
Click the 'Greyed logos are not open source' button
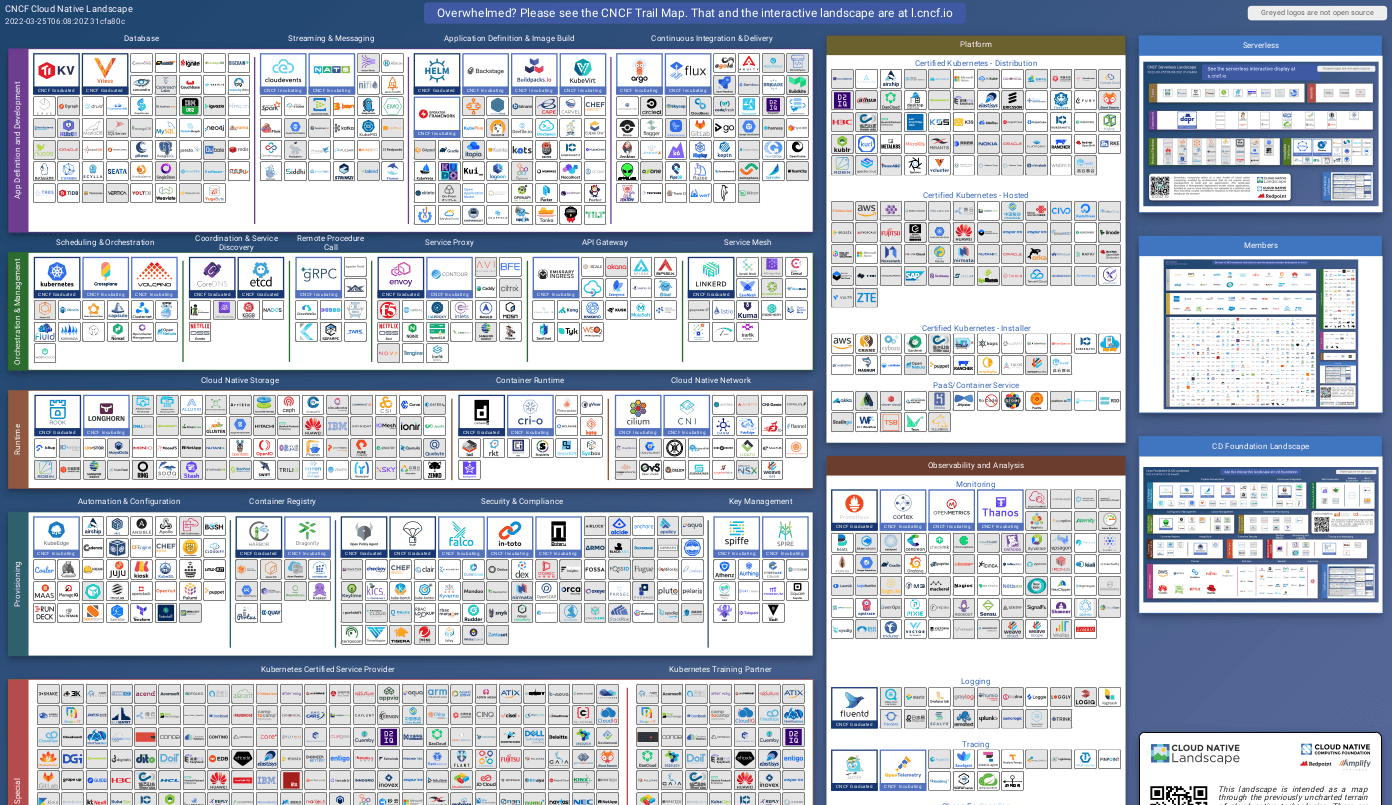pyautogui.click(x=1316, y=12)
